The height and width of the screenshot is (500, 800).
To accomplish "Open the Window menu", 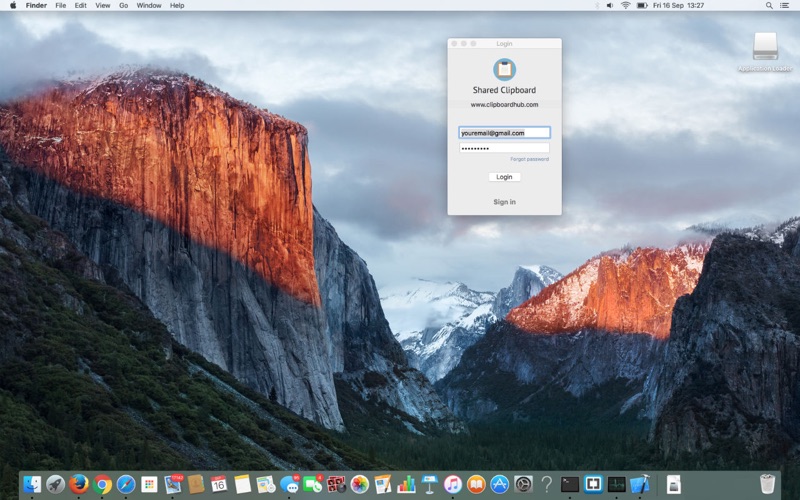I will 149,6.
